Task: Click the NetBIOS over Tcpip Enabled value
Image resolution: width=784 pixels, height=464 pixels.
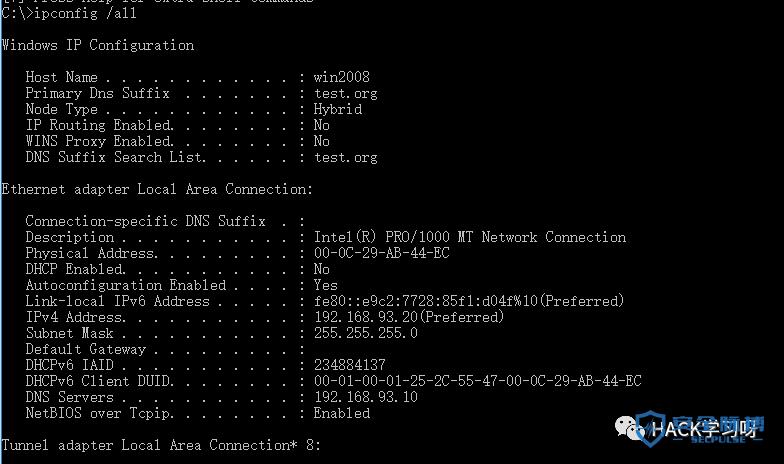Action: coord(342,413)
